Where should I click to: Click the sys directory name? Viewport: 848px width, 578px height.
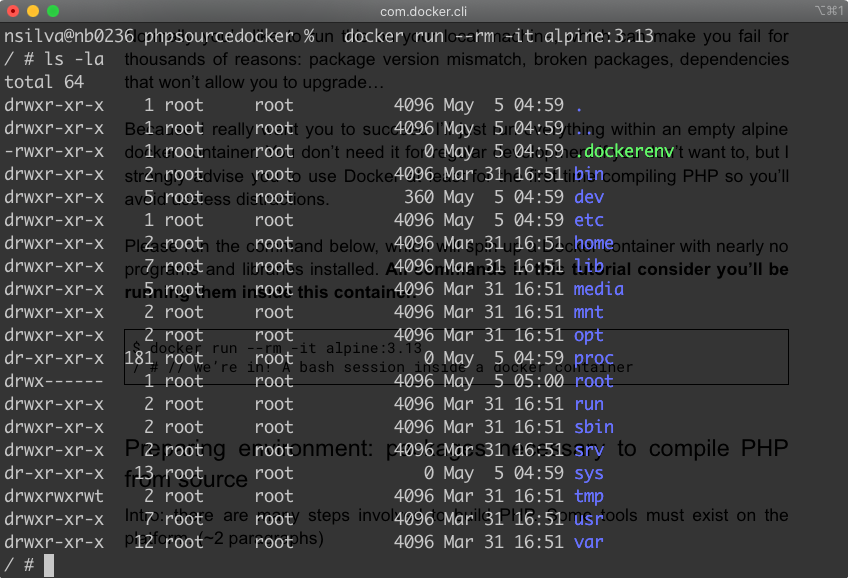click(x=589, y=473)
